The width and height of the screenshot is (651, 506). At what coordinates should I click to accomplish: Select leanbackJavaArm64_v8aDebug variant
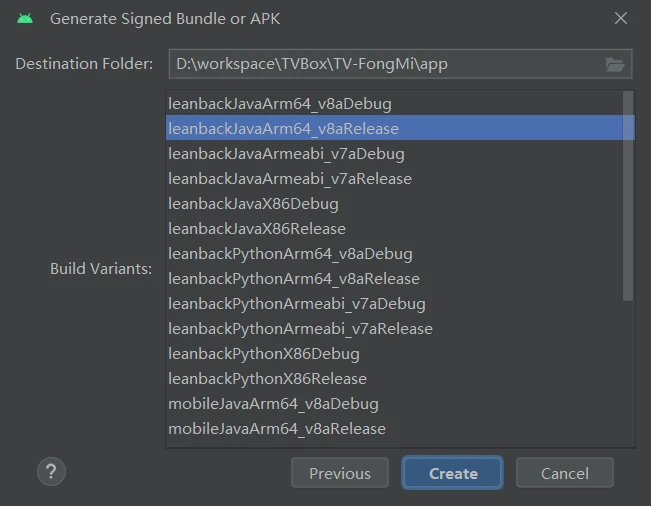click(x=280, y=104)
